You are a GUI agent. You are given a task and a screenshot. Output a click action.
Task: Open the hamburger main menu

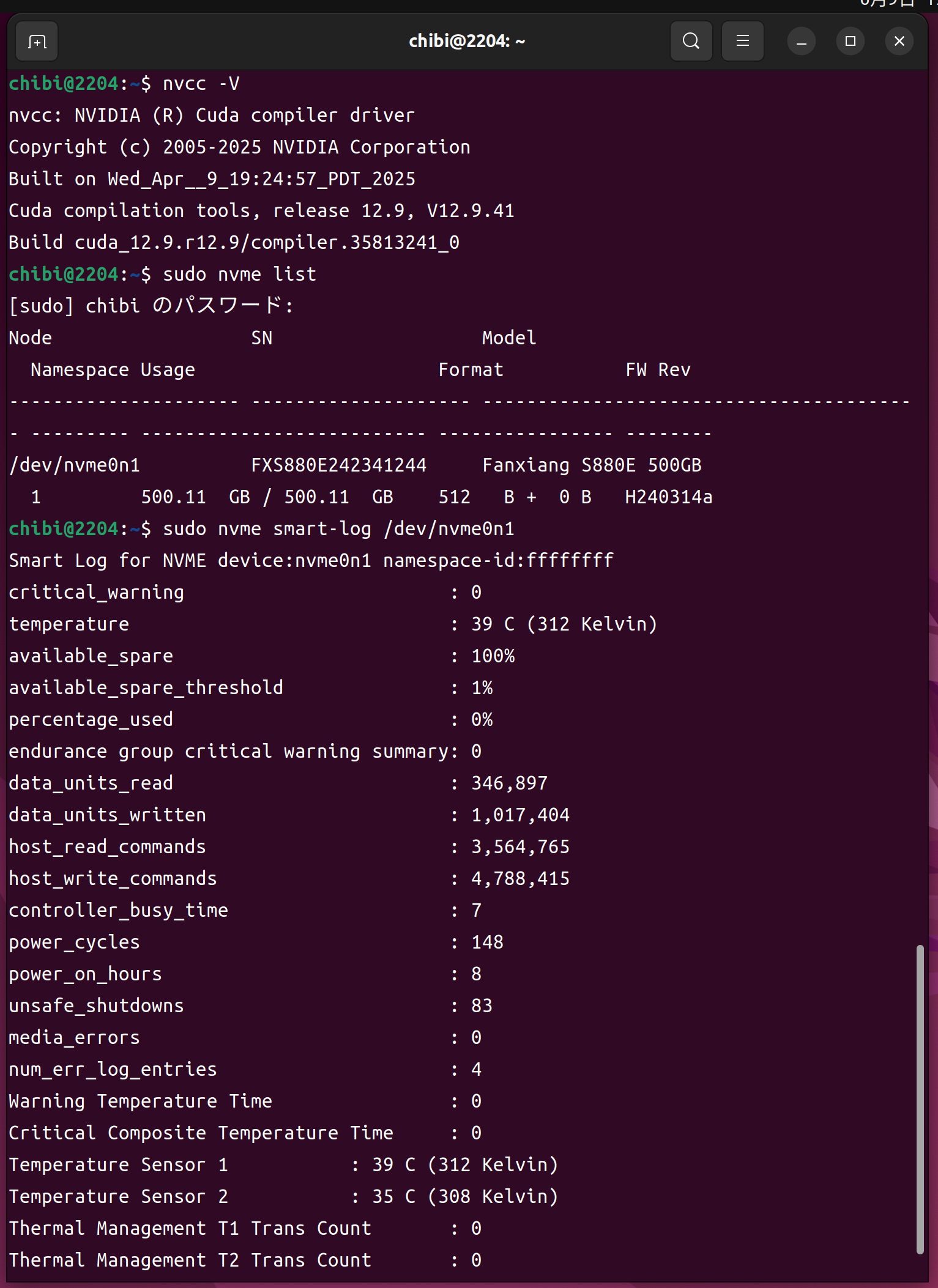pos(742,42)
